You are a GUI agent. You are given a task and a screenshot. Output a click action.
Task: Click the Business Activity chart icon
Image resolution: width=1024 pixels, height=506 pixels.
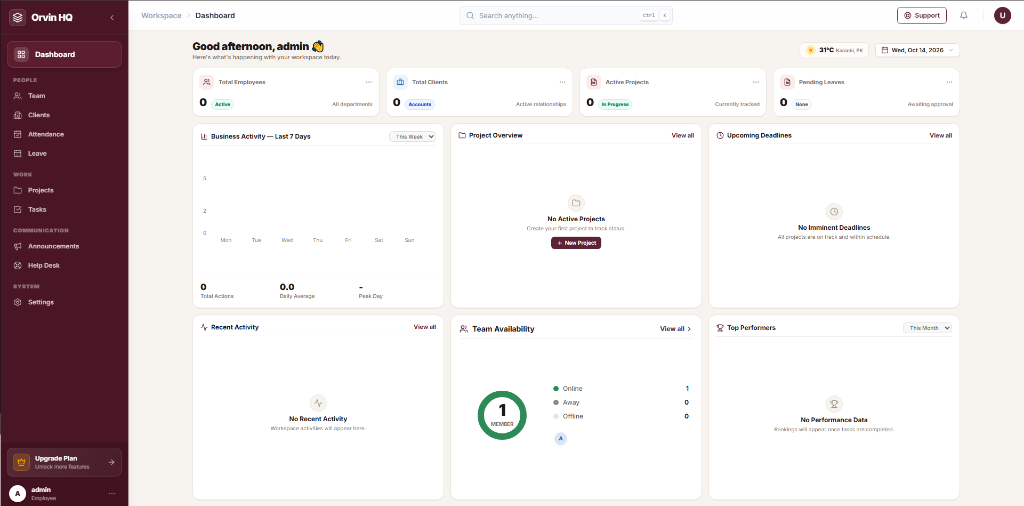point(204,136)
